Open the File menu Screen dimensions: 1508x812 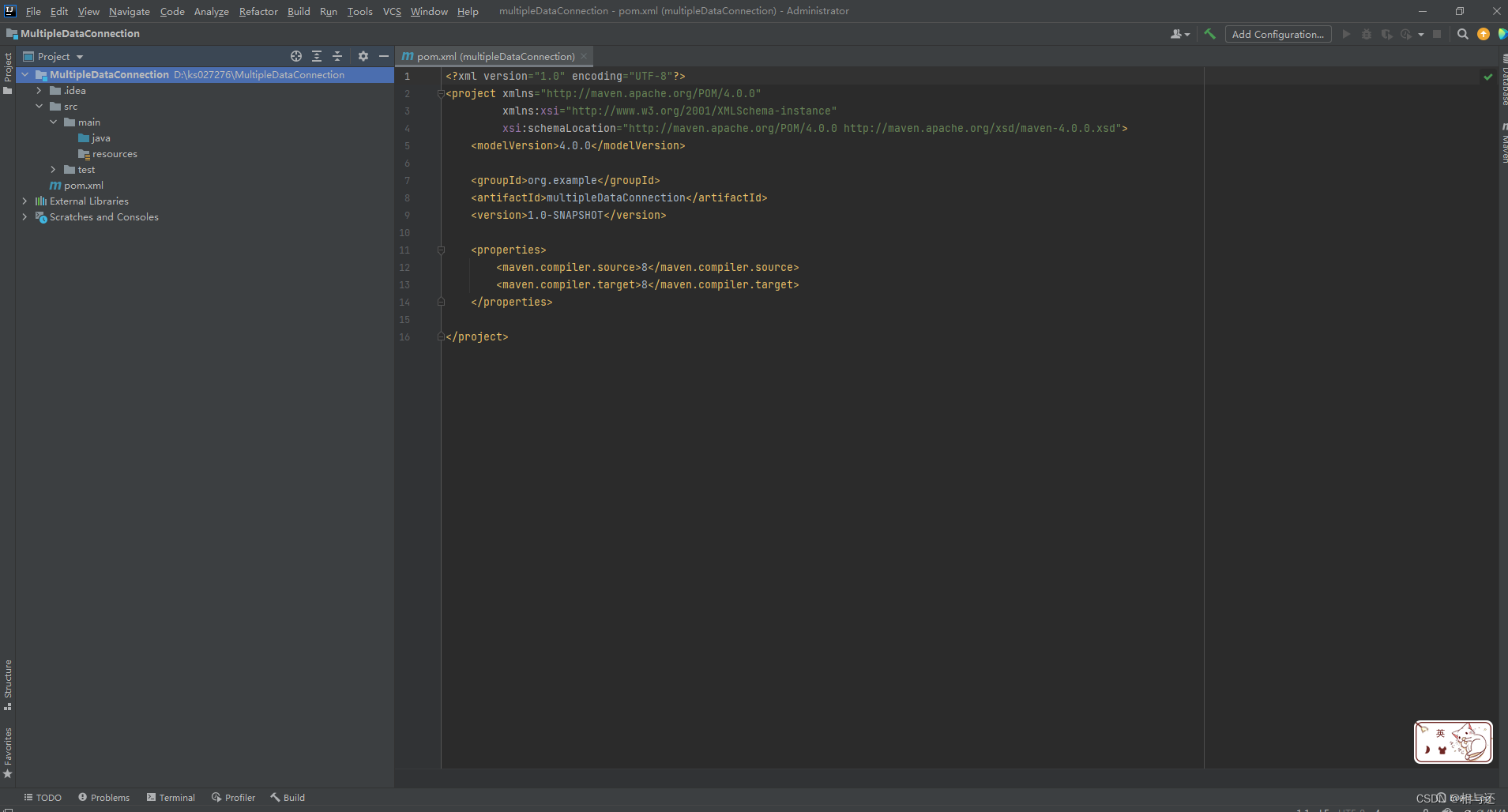pyautogui.click(x=33, y=11)
